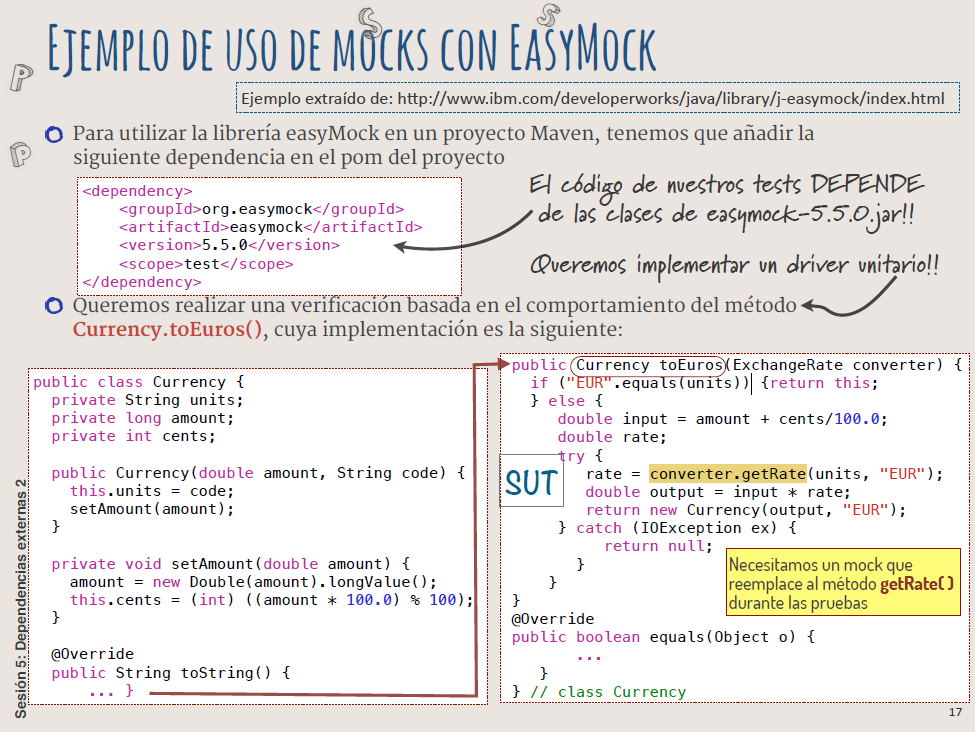Click the bold getRate() text in yellow note

click(917, 583)
